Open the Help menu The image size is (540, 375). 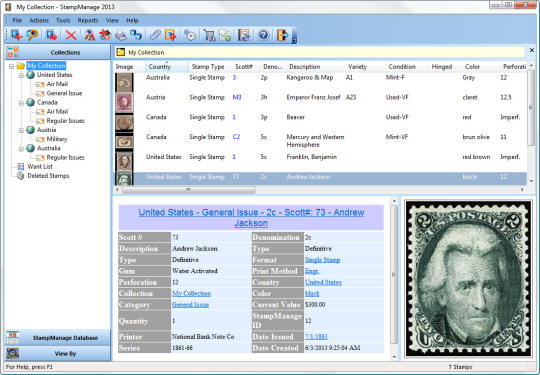pyautogui.click(x=132, y=20)
